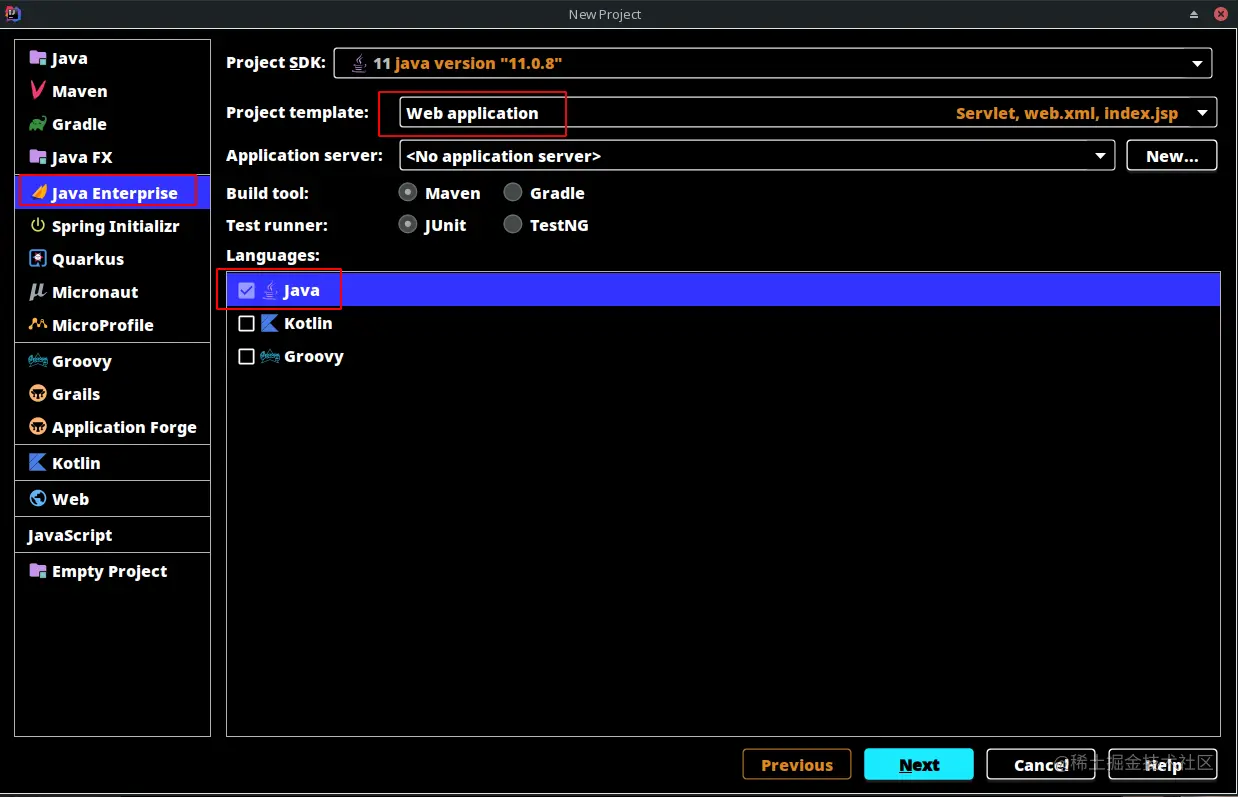Screen dimensions: 1238x797
Task: Click the Groovy icon in sidebar
Action: pyautogui.click(x=38, y=361)
